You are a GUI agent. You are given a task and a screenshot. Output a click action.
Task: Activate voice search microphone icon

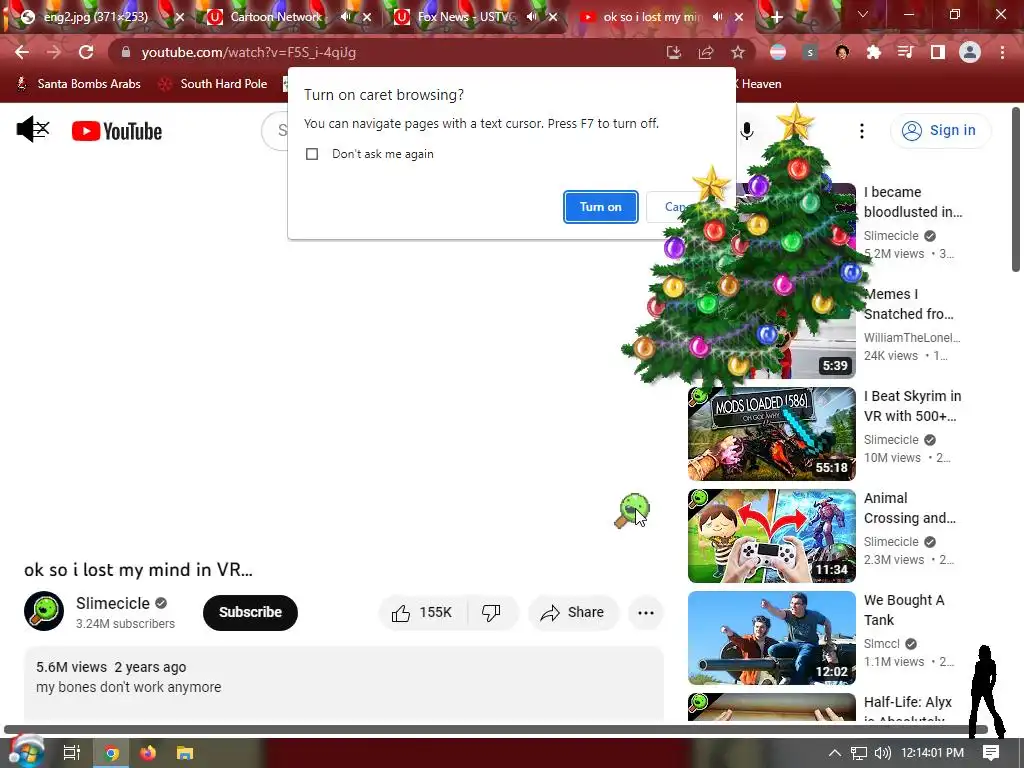click(x=746, y=131)
